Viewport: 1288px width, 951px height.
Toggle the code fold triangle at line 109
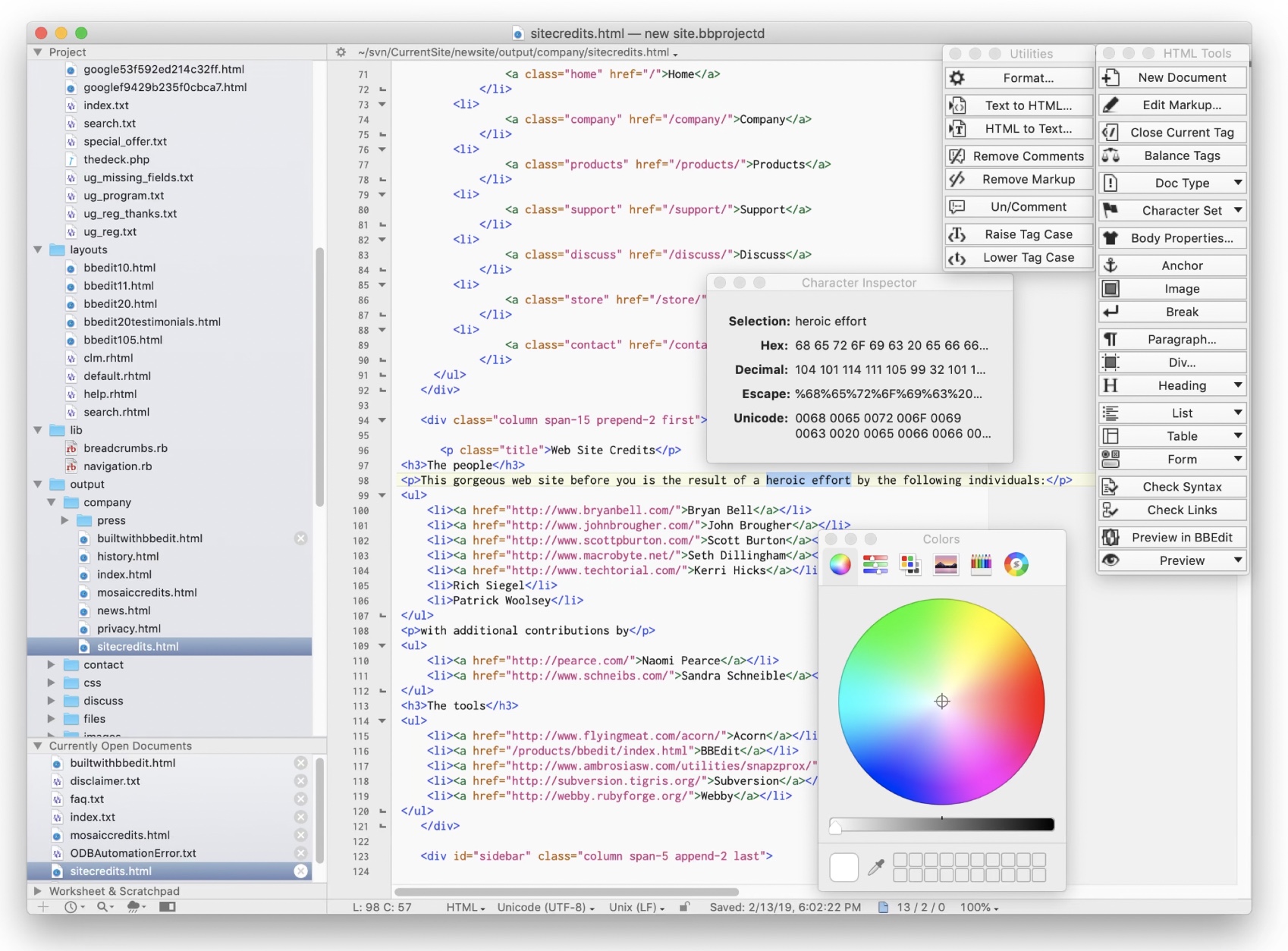pos(382,646)
